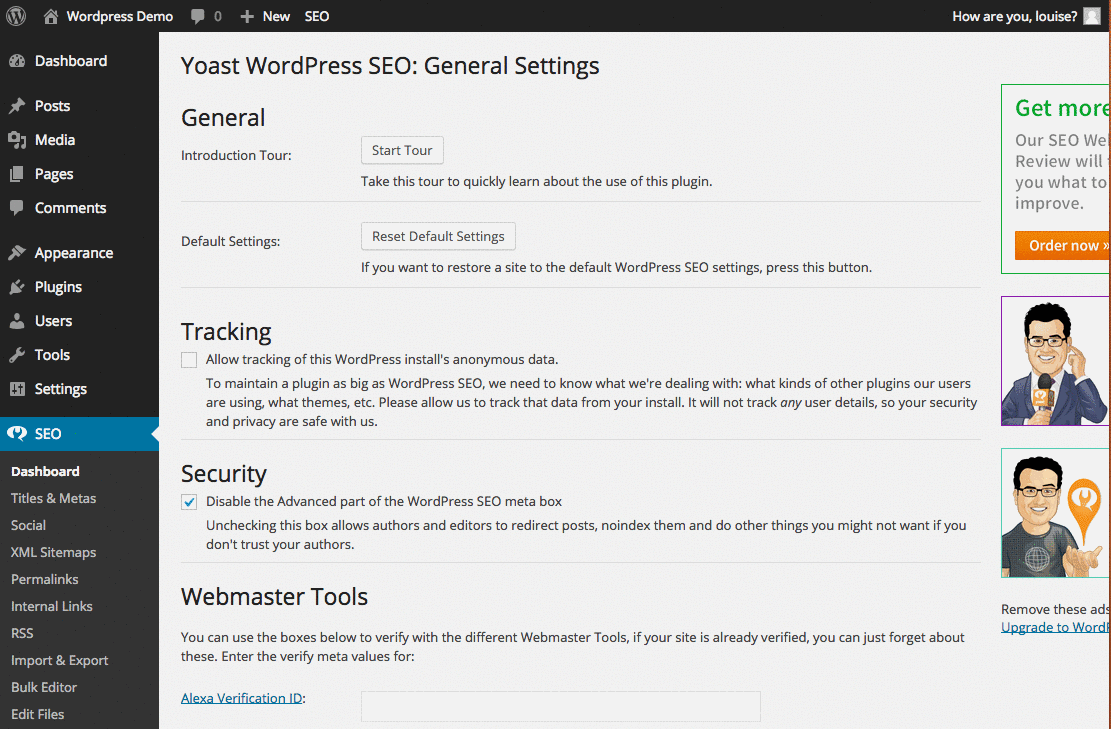Click the plus icon next to New
This screenshot has width=1111, height=729.
coord(247,16)
